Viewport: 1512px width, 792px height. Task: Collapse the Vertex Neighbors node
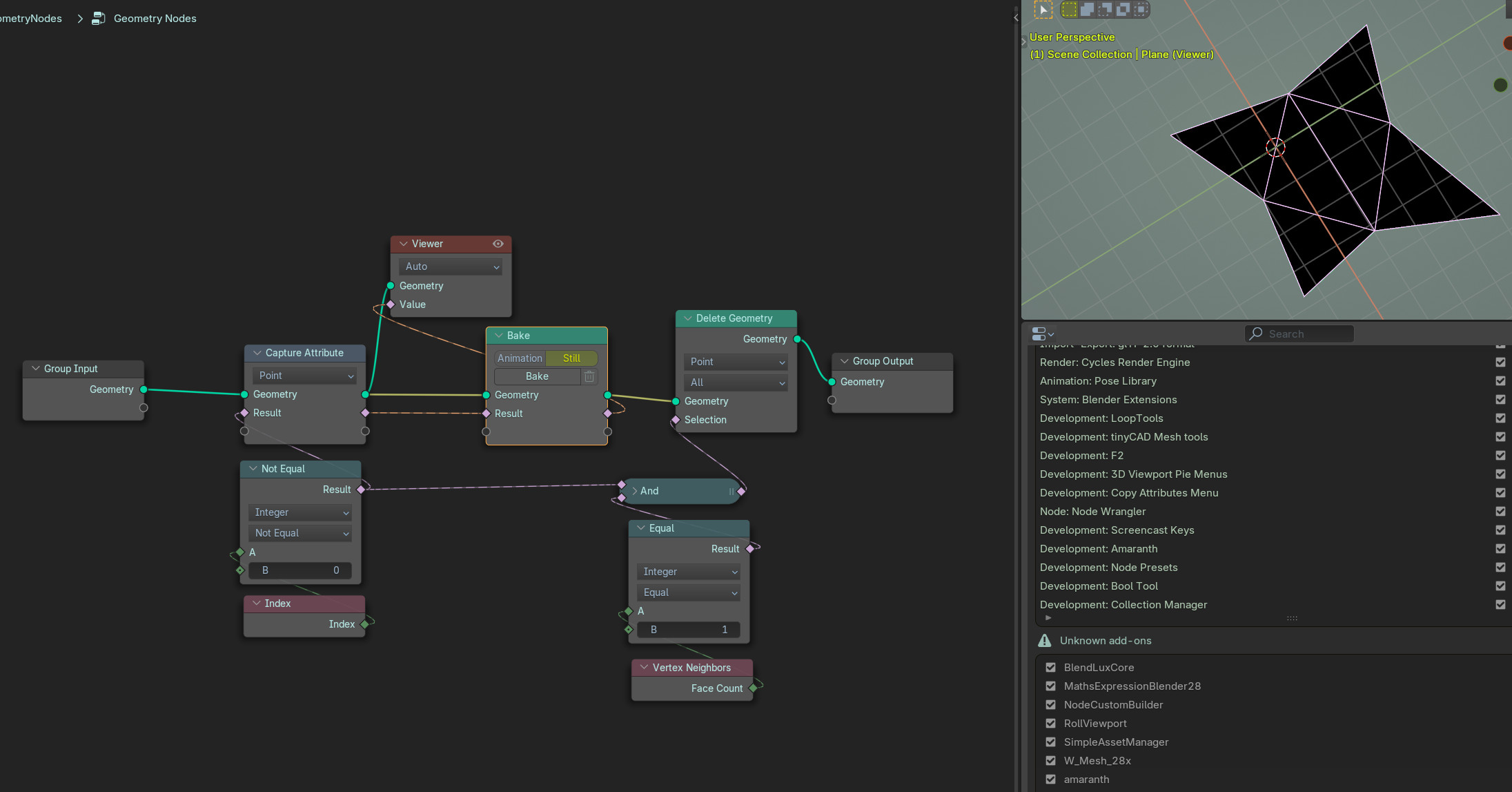pyautogui.click(x=644, y=668)
